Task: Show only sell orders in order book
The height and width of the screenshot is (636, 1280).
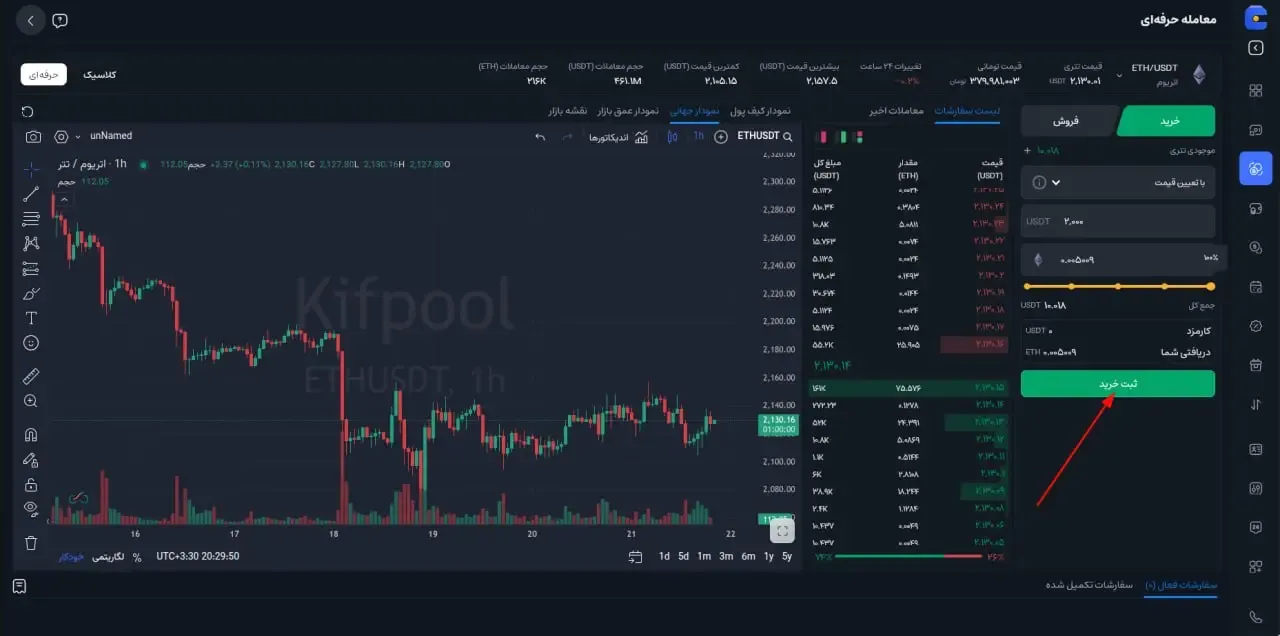Action: 822,137
